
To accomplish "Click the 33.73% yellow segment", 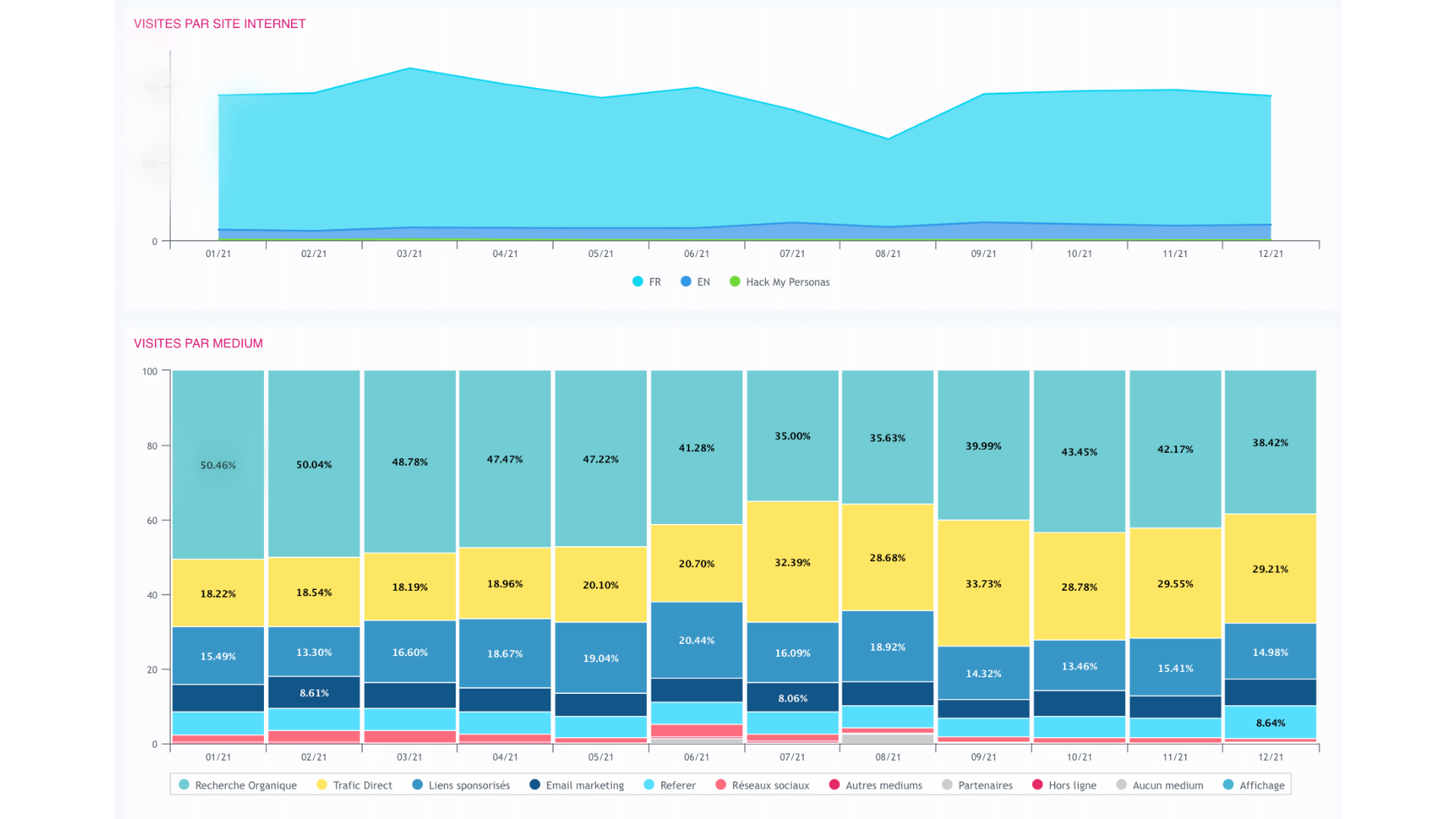I will click(x=984, y=583).
